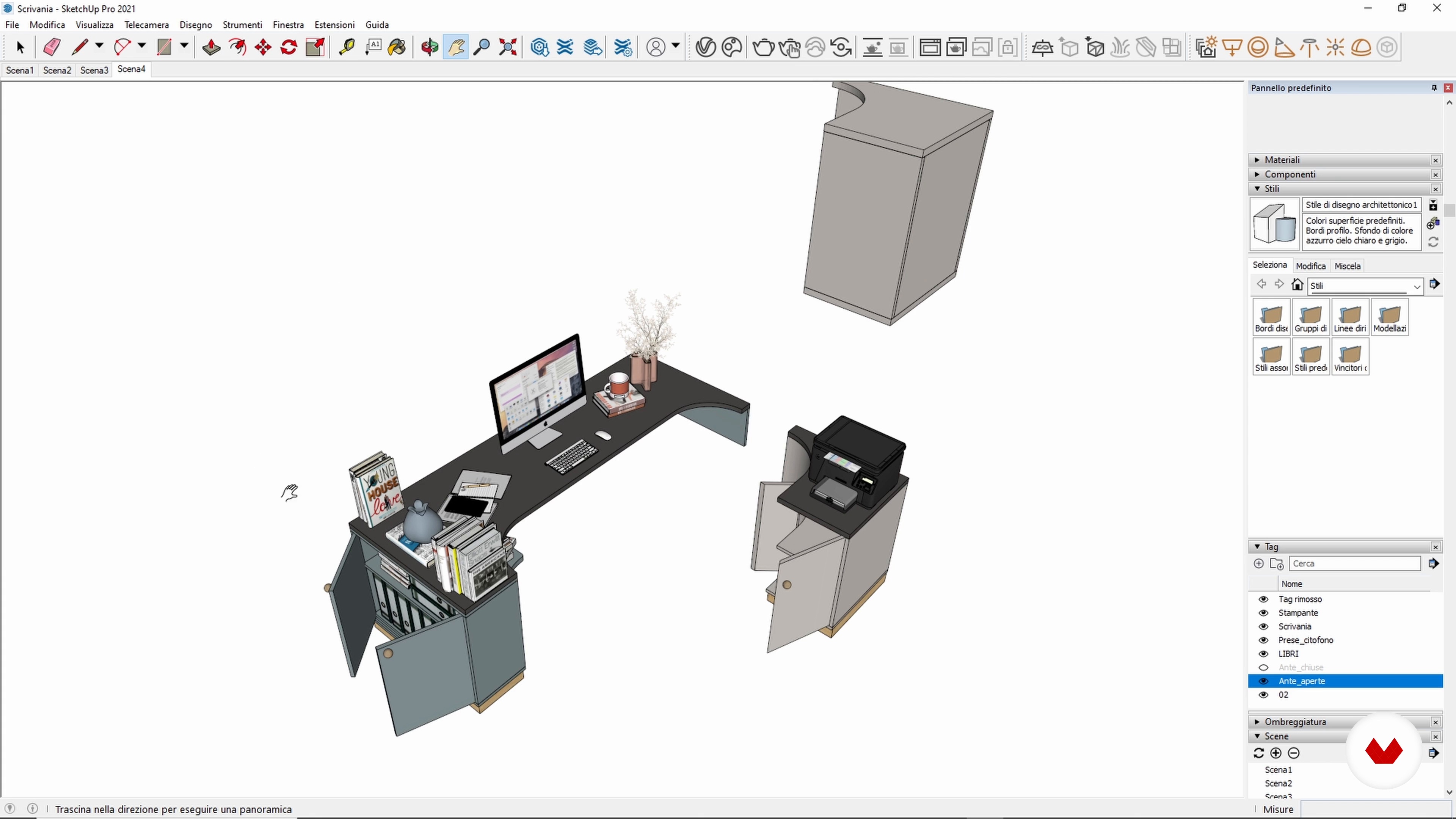1456x819 pixels.
Task: Select the Arc tool
Action: (x=121, y=47)
